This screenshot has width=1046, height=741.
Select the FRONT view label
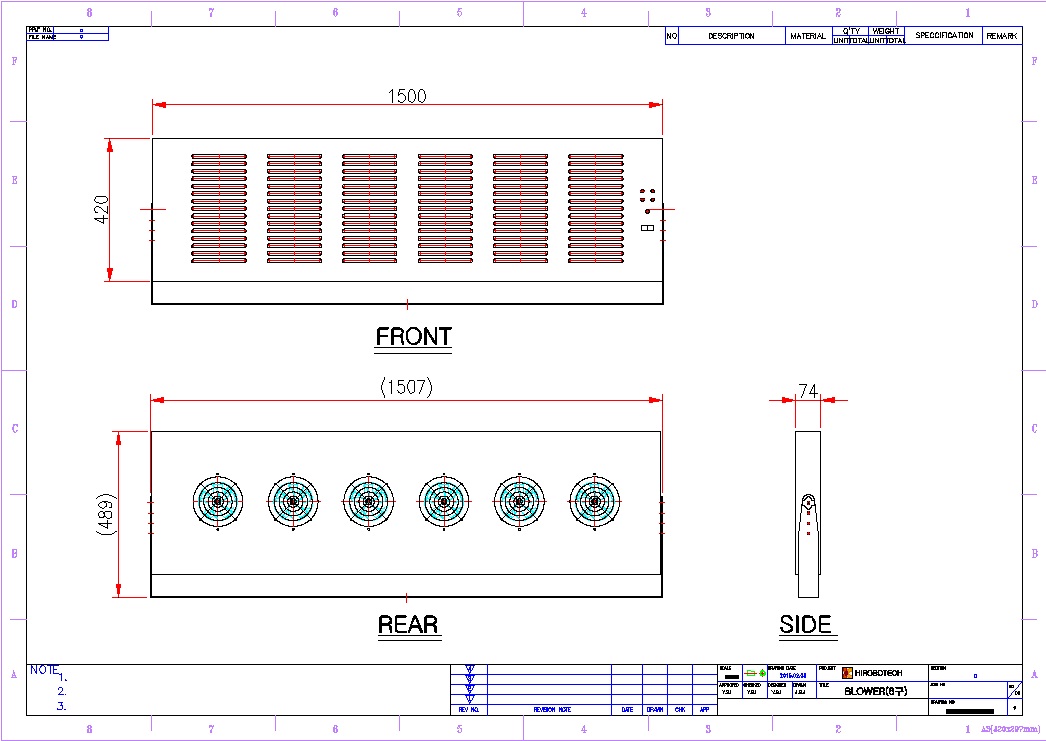(x=413, y=337)
